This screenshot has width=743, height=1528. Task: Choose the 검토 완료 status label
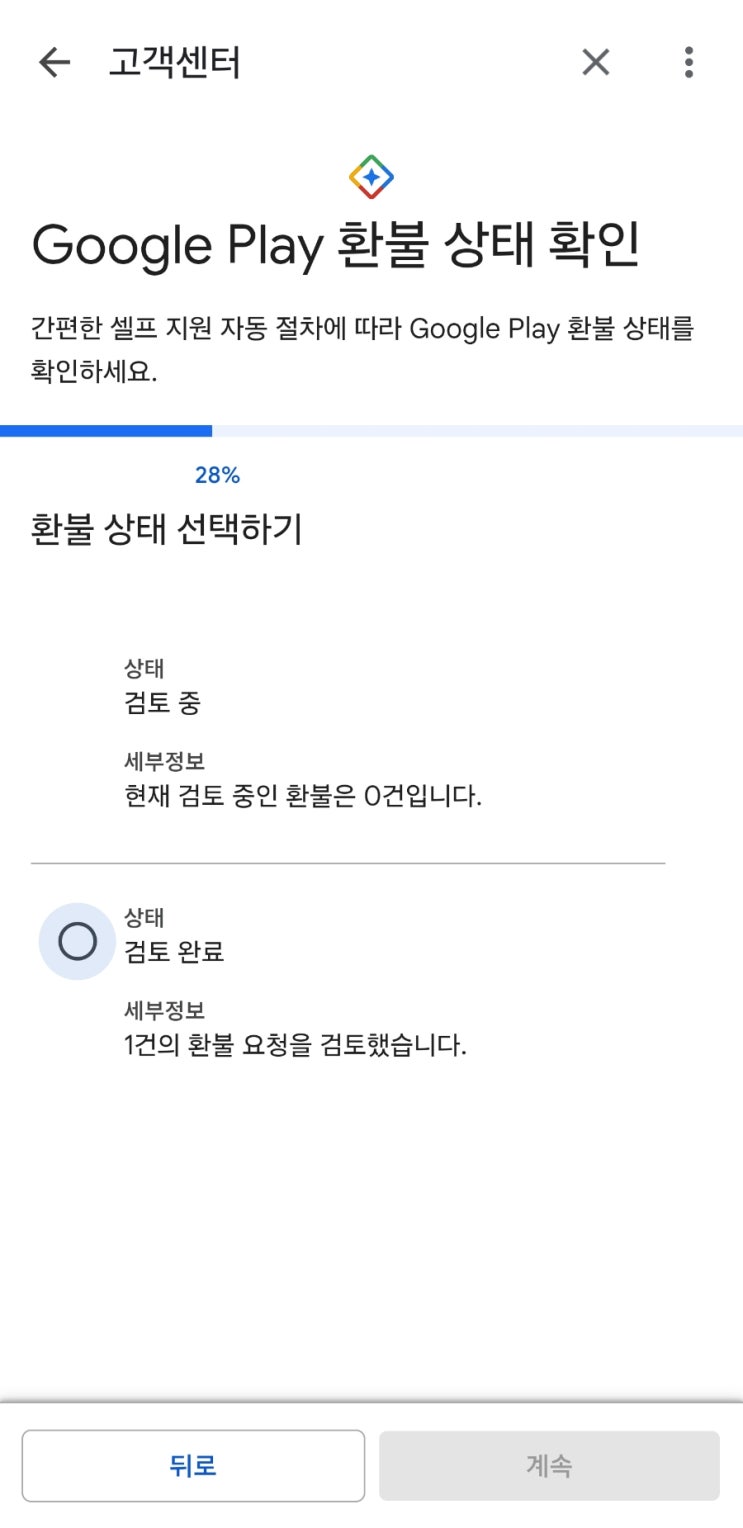(x=174, y=951)
